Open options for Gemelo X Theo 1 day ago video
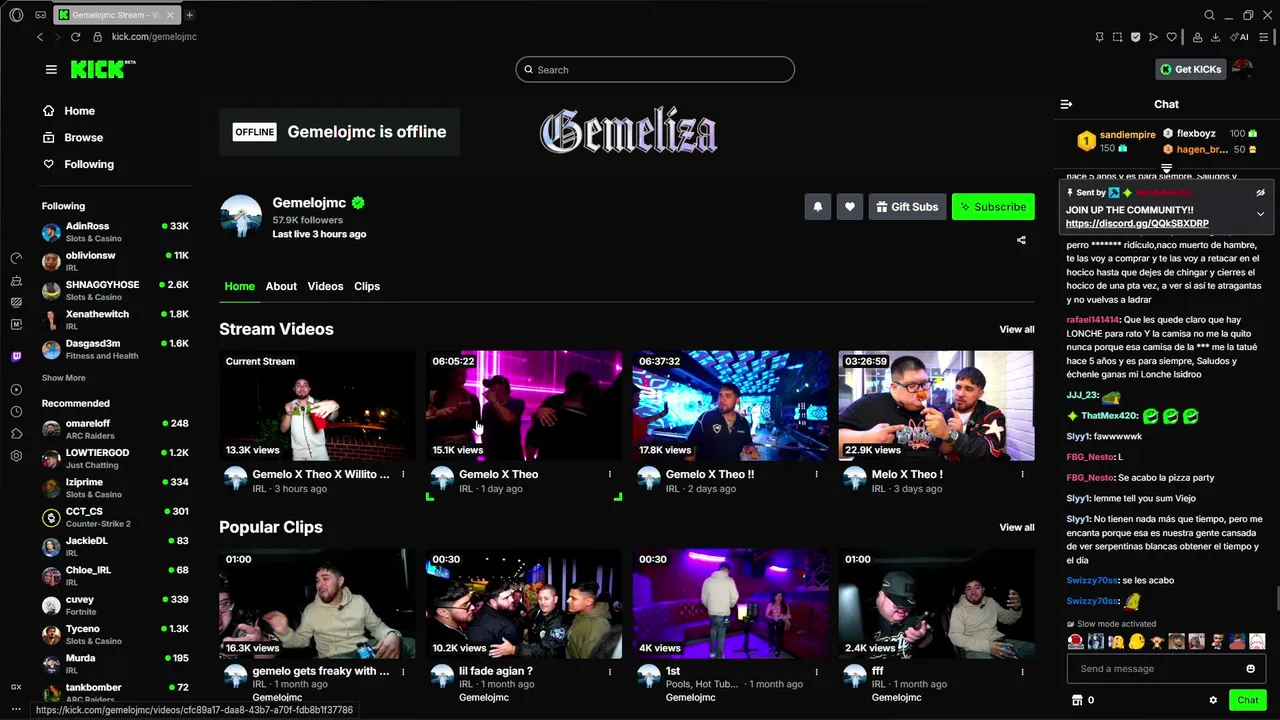The width and height of the screenshot is (1280, 720). [610, 474]
